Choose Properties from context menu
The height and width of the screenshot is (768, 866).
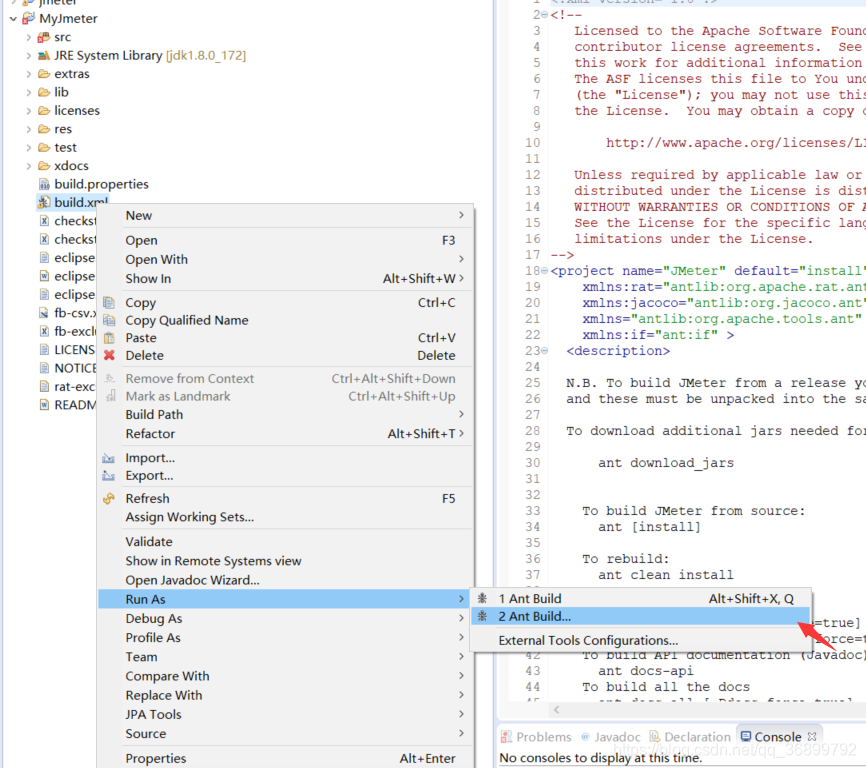[286, 759]
